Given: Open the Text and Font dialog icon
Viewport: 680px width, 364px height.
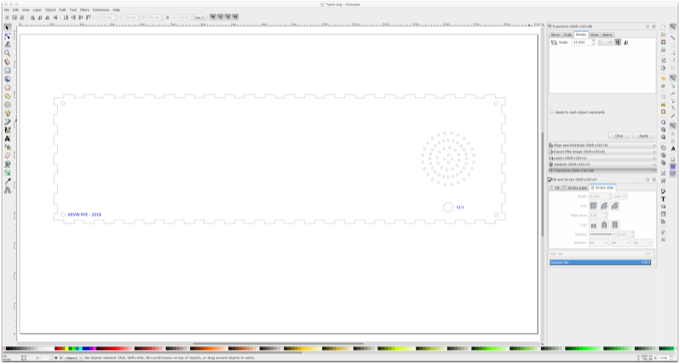Looking at the screenshot, I should (664, 199).
